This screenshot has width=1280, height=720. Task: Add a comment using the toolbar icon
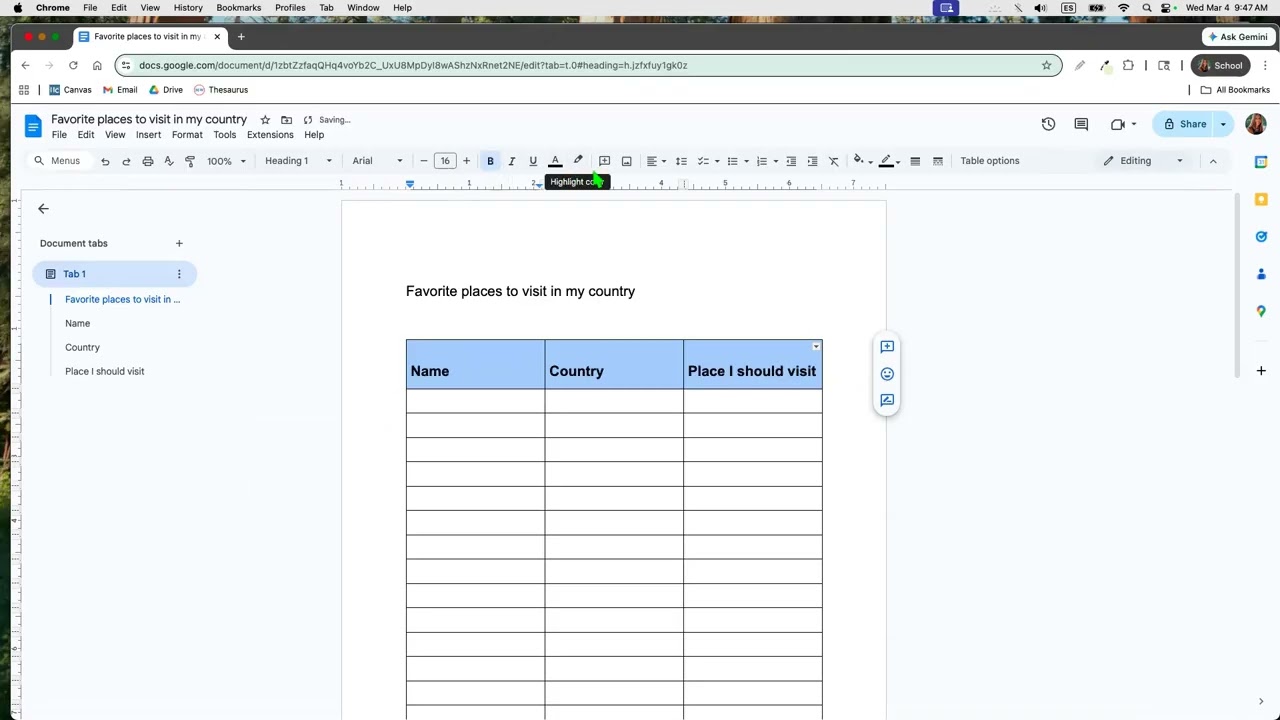point(604,161)
